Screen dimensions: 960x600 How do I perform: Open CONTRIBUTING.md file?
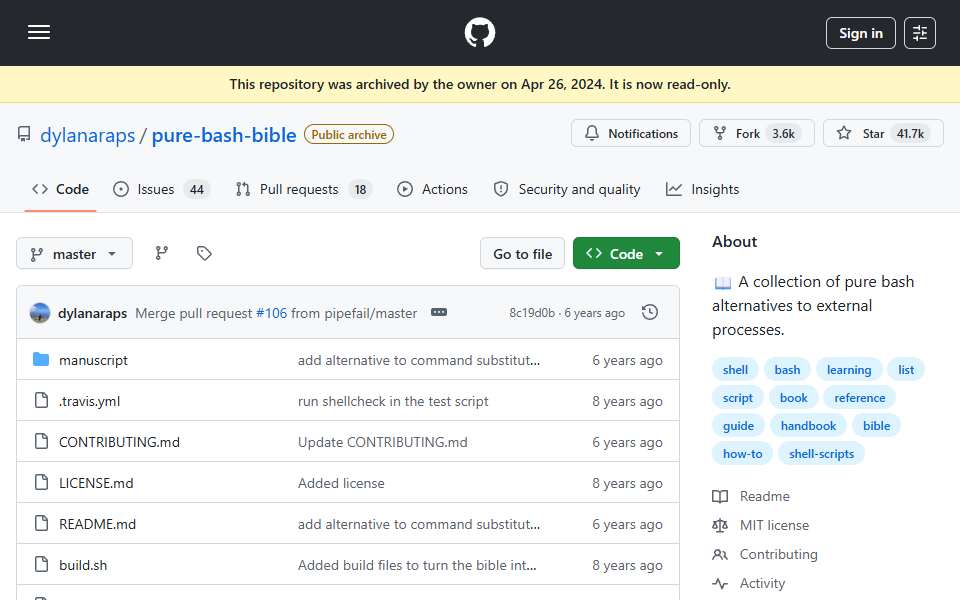click(x=119, y=442)
